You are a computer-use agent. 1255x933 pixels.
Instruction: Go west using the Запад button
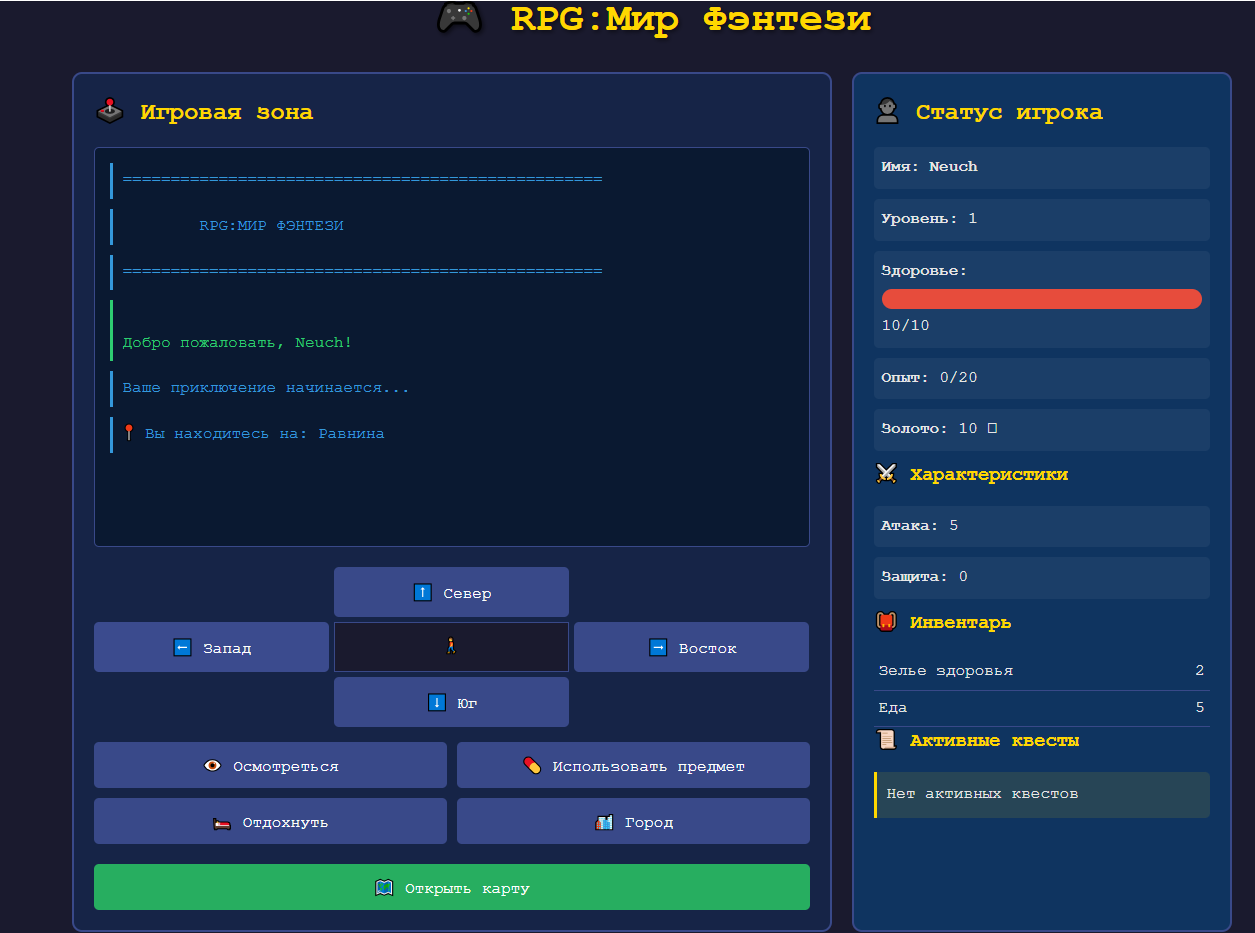(x=211, y=647)
